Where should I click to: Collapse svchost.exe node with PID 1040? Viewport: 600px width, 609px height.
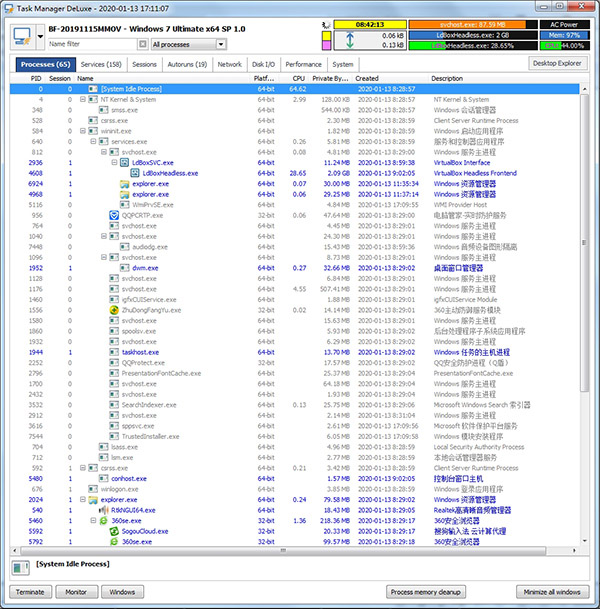coord(104,236)
